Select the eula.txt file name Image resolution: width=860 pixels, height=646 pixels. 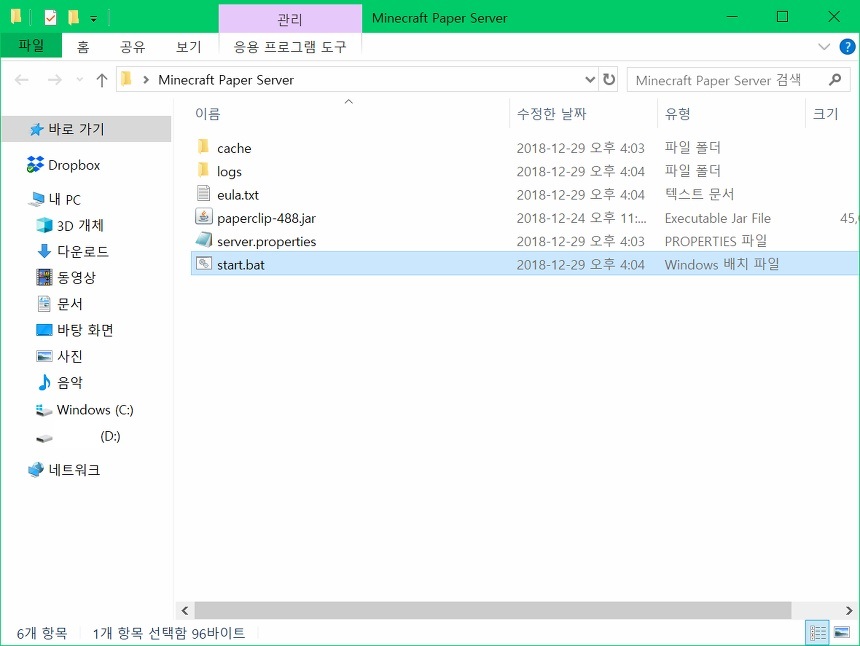point(238,195)
